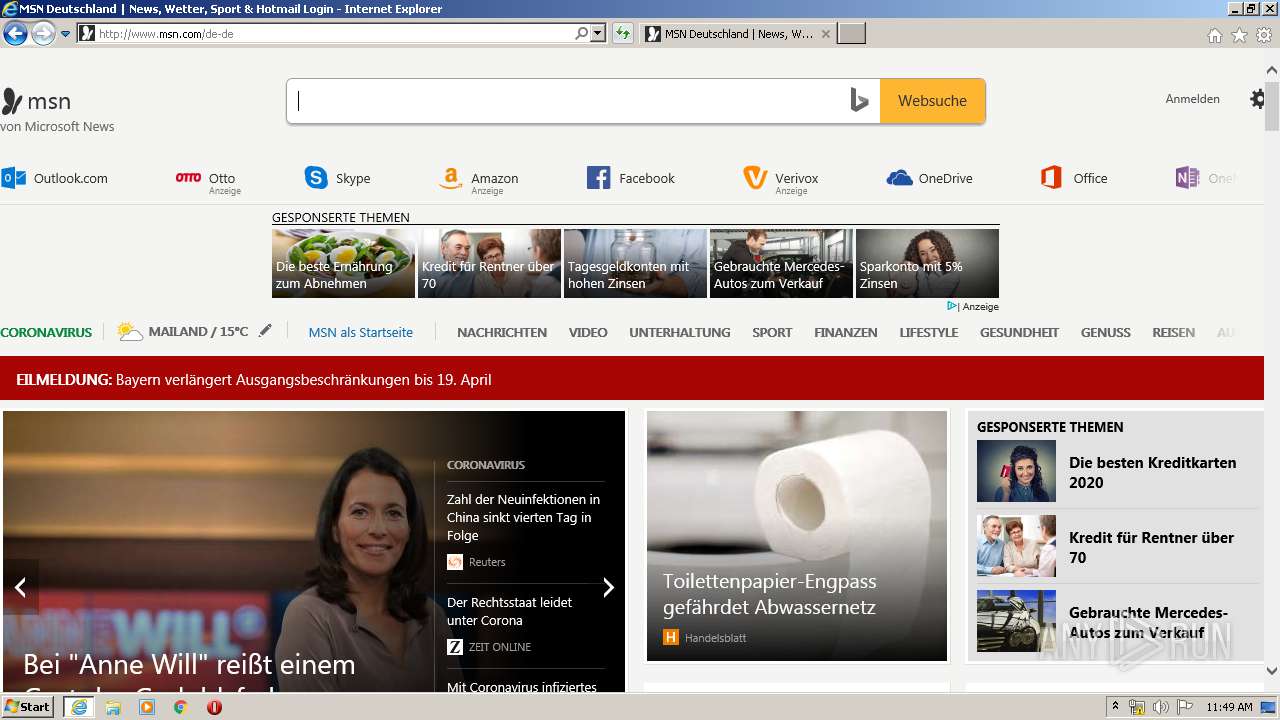This screenshot has height=720, width=1280.
Task: Click the Internet Explorer Home icon
Action: coord(1214,35)
